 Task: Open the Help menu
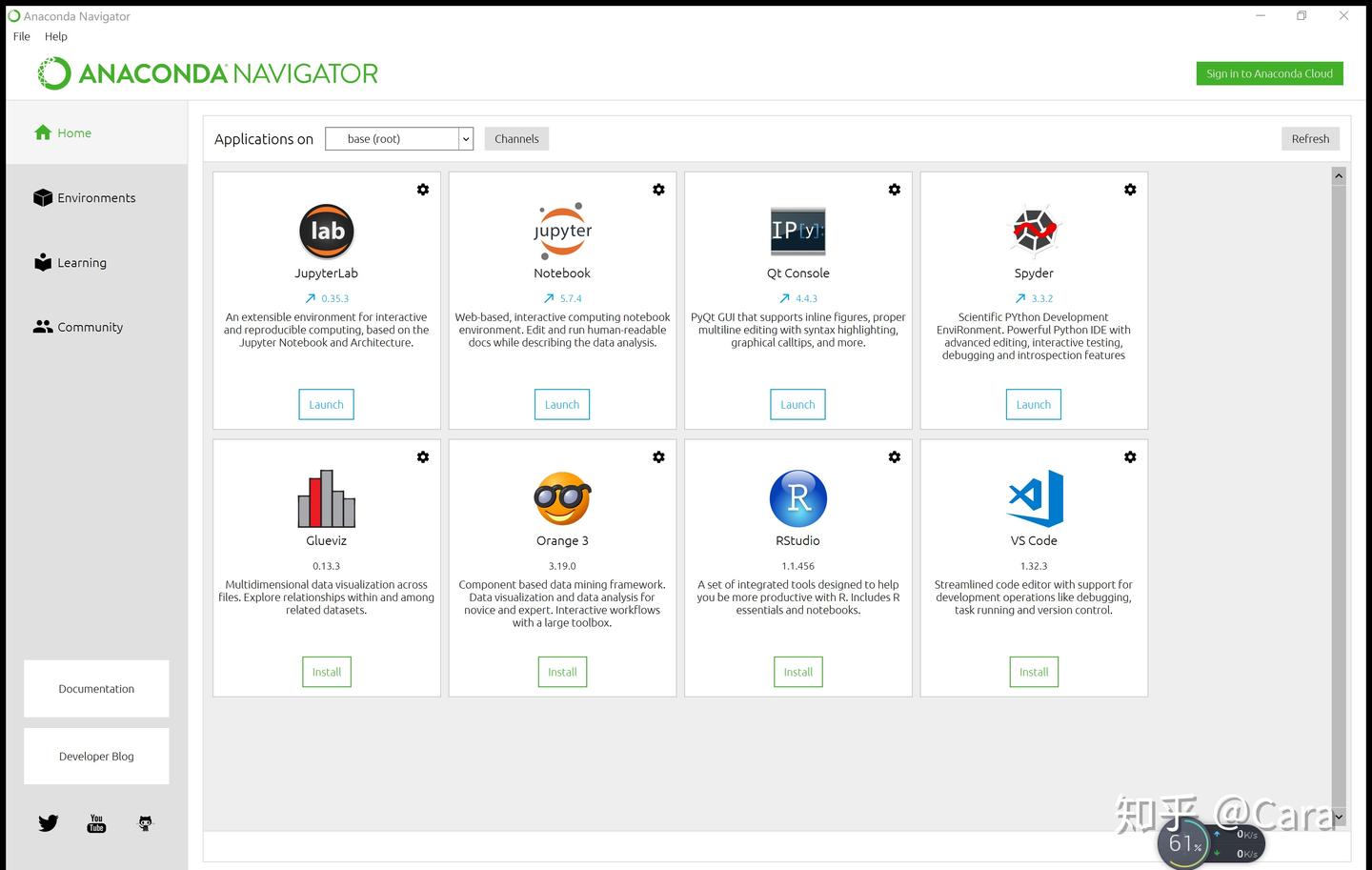[56, 36]
